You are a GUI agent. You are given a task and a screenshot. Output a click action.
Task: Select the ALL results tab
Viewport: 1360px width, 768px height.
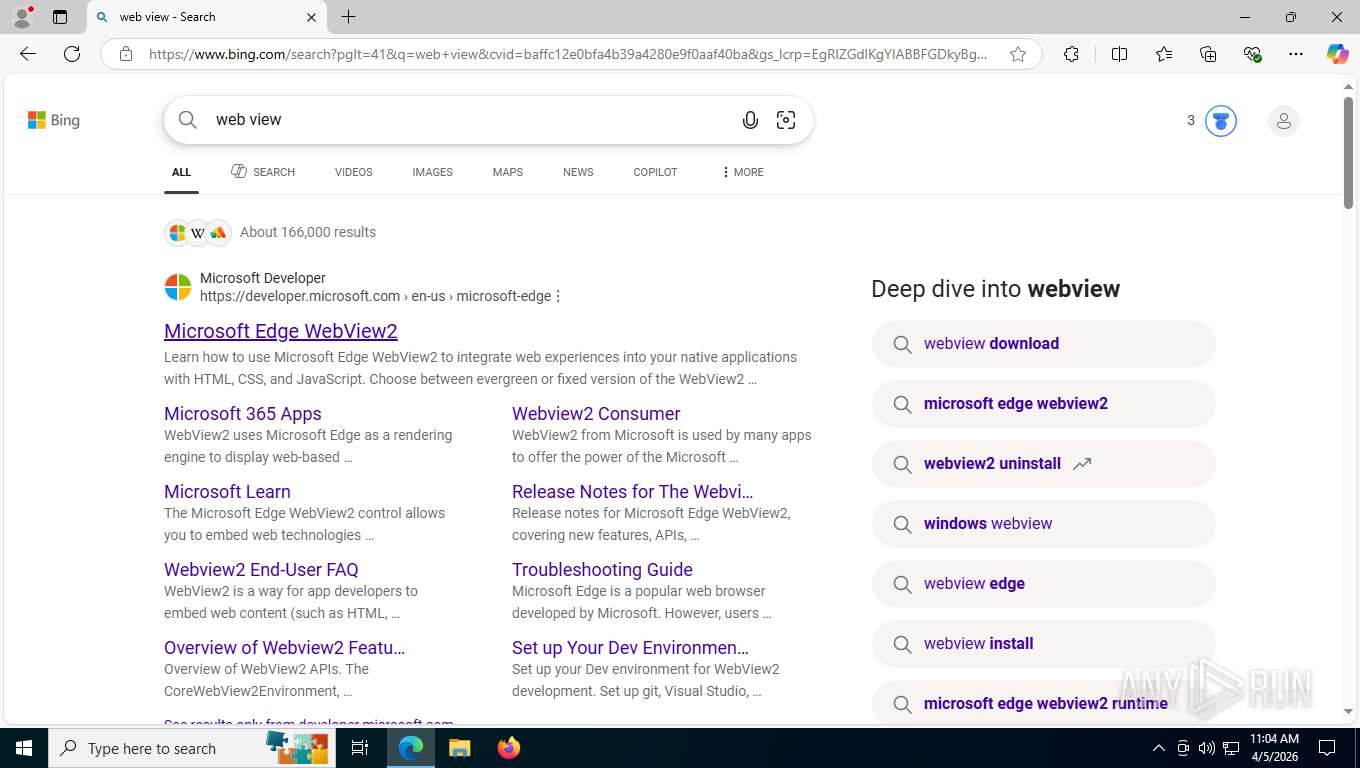(181, 172)
